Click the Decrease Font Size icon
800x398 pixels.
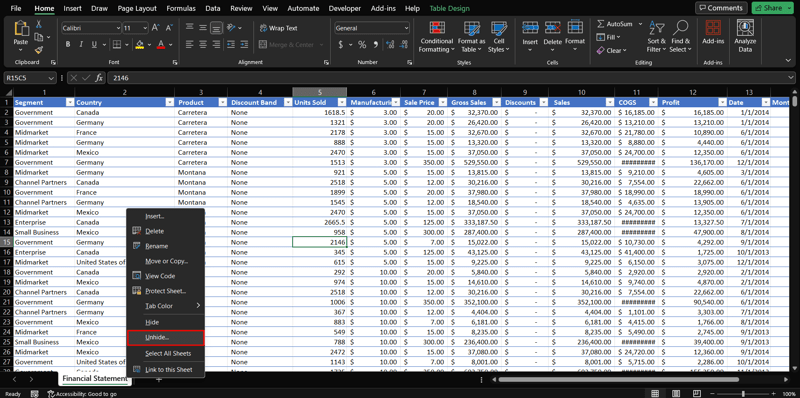pos(169,28)
